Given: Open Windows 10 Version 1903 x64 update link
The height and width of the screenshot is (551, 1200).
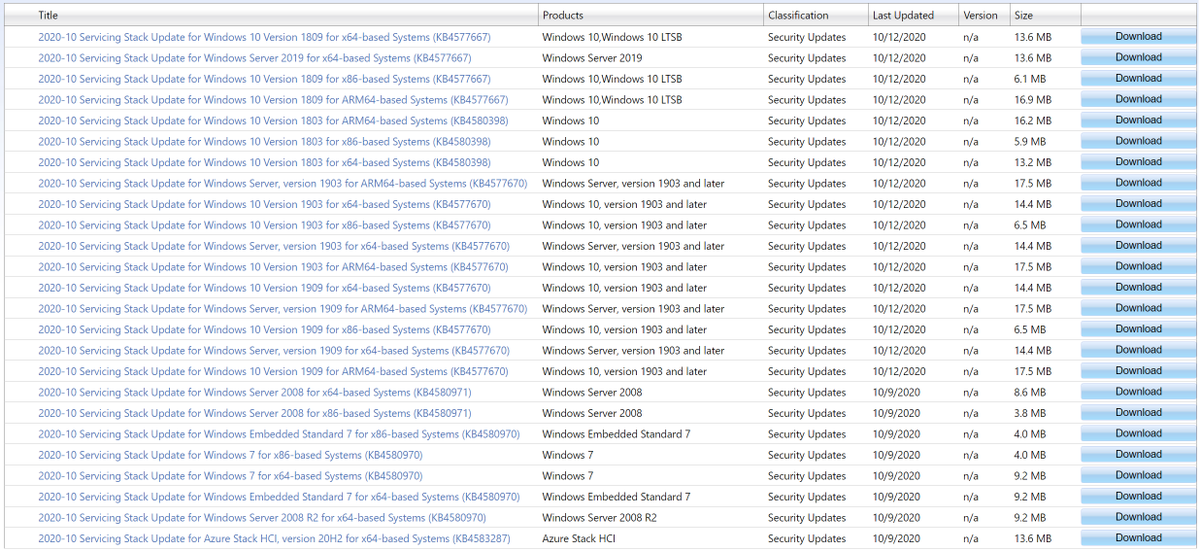Looking at the screenshot, I should pos(264,204).
